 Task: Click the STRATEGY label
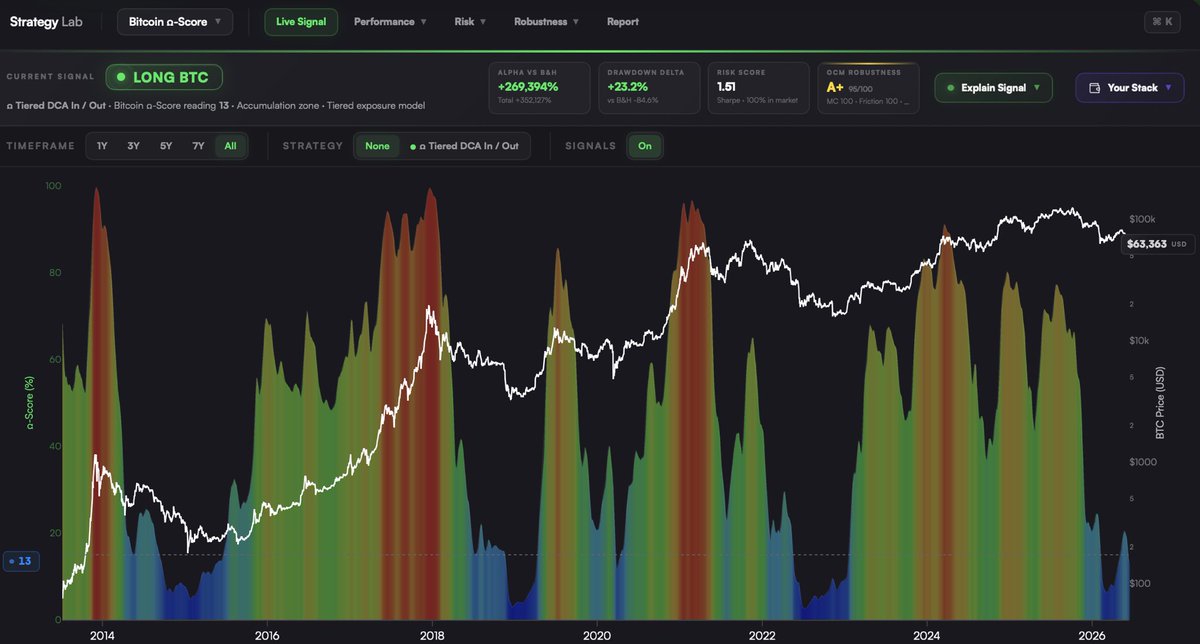313,146
